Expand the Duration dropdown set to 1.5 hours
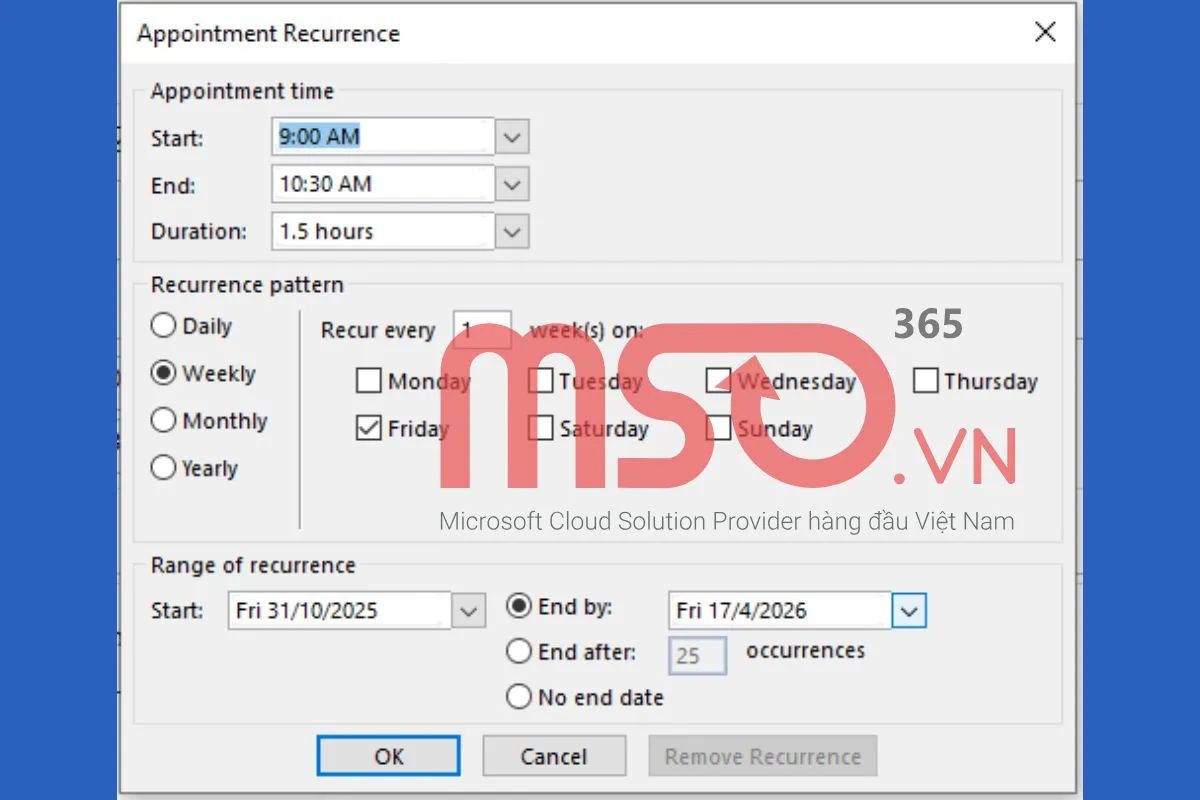The height and width of the screenshot is (800, 1200). click(x=511, y=231)
